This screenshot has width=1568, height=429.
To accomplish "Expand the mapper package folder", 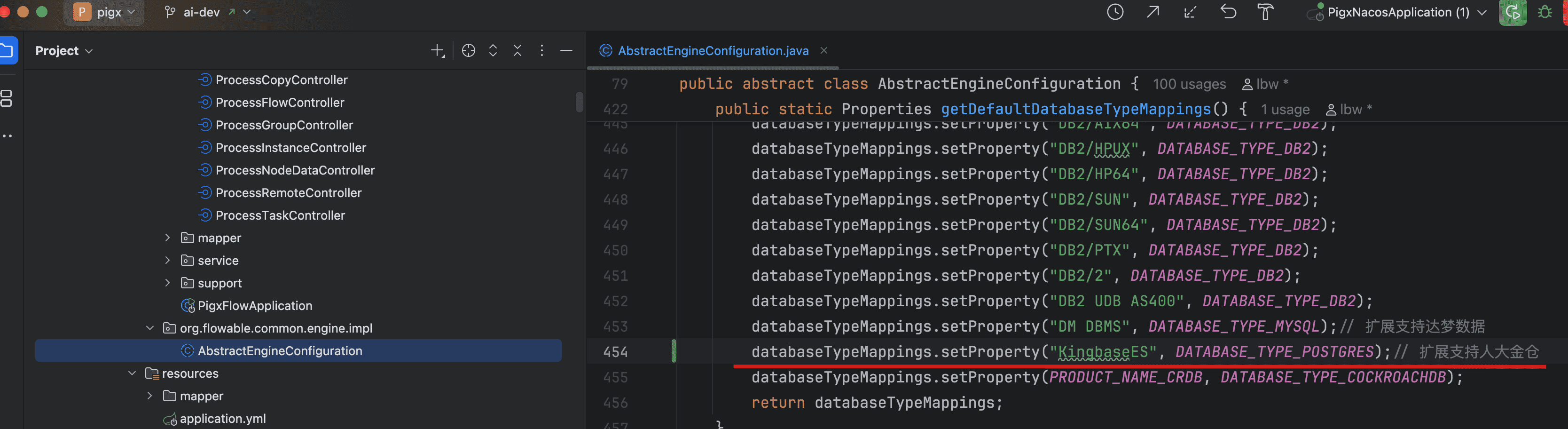I will tap(167, 238).
